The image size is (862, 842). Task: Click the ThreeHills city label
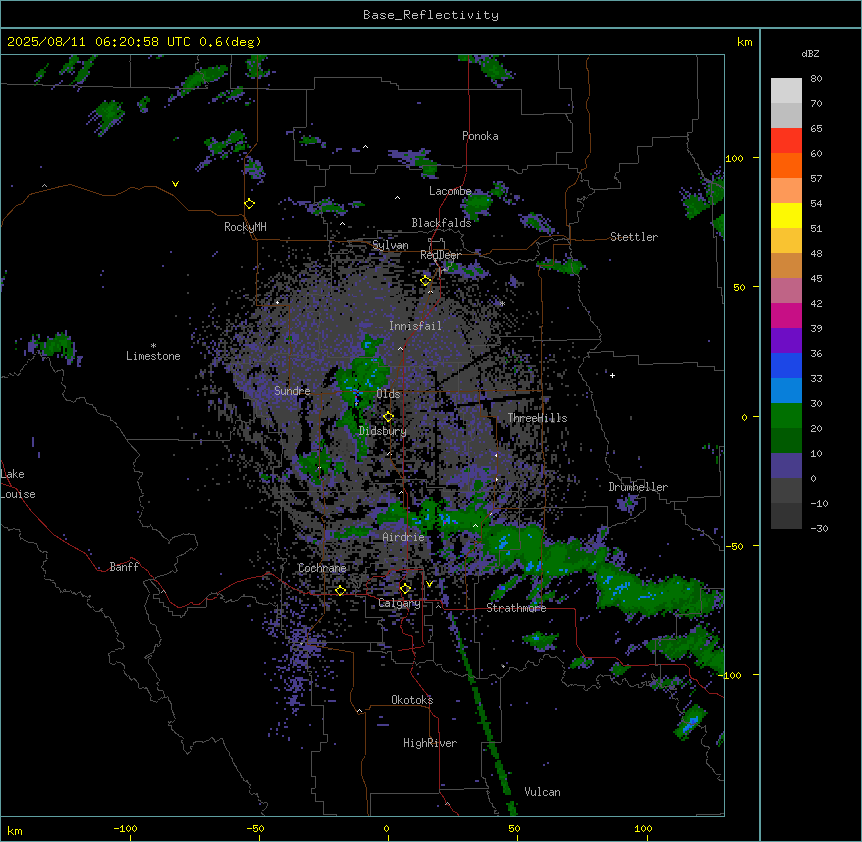click(537, 418)
